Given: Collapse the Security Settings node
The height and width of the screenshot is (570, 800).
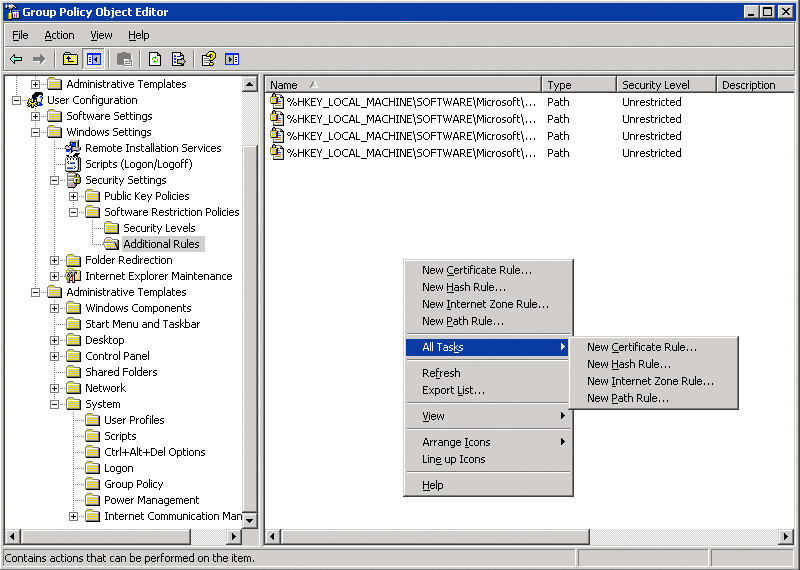Looking at the screenshot, I should tap(54, 180).
